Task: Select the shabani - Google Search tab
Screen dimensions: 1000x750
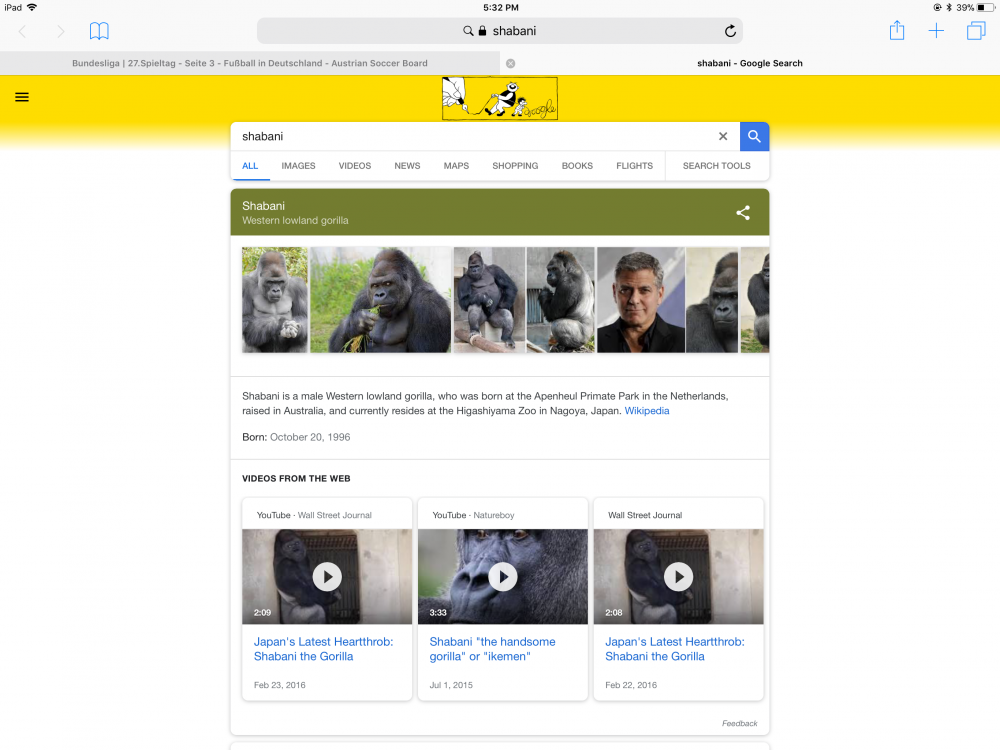Action: click(x=749, y=63)
